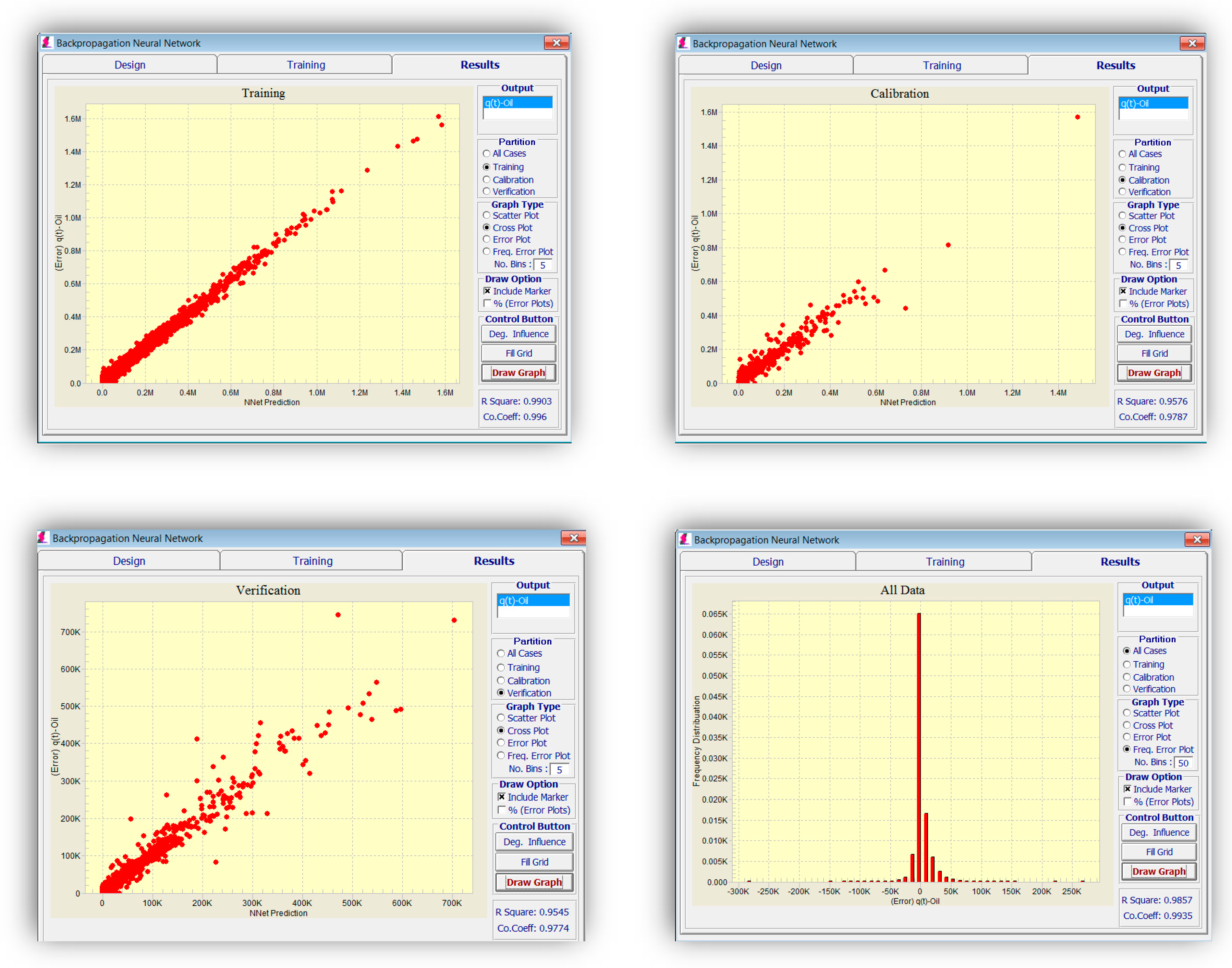Enable % (Error Plots) in the Training window

coord(518,304)
